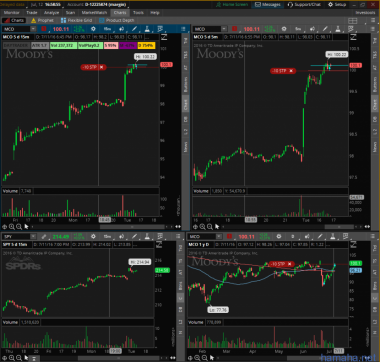Open the 15m timeframe selector in SPY chart
The width and height of the screenshot is (380, 362).
click(x=107, y=236)
